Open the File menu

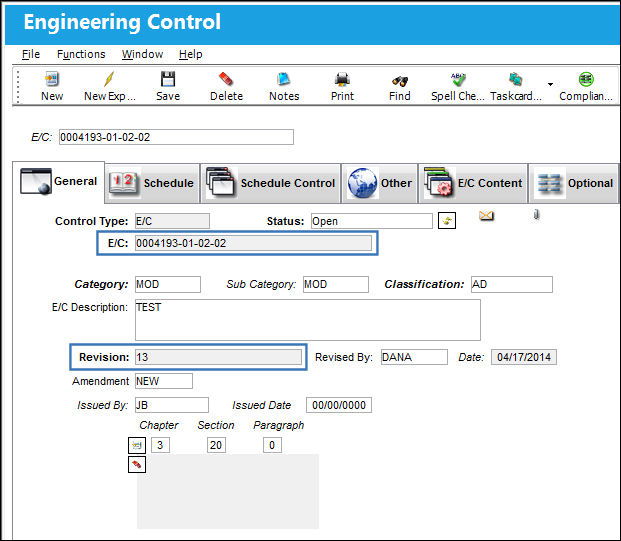tap(31, 54)
